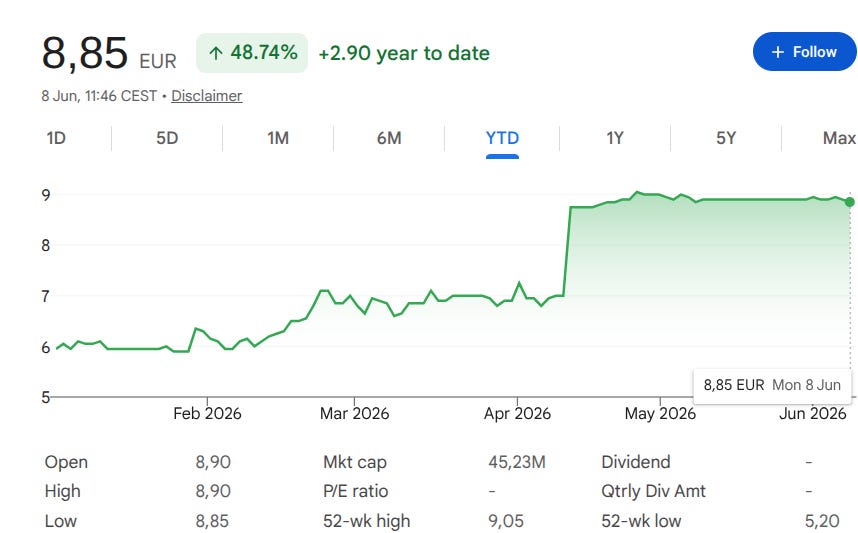Click the Mkt cap label
The width and height of the screenshot is (858, 533).
355,462
